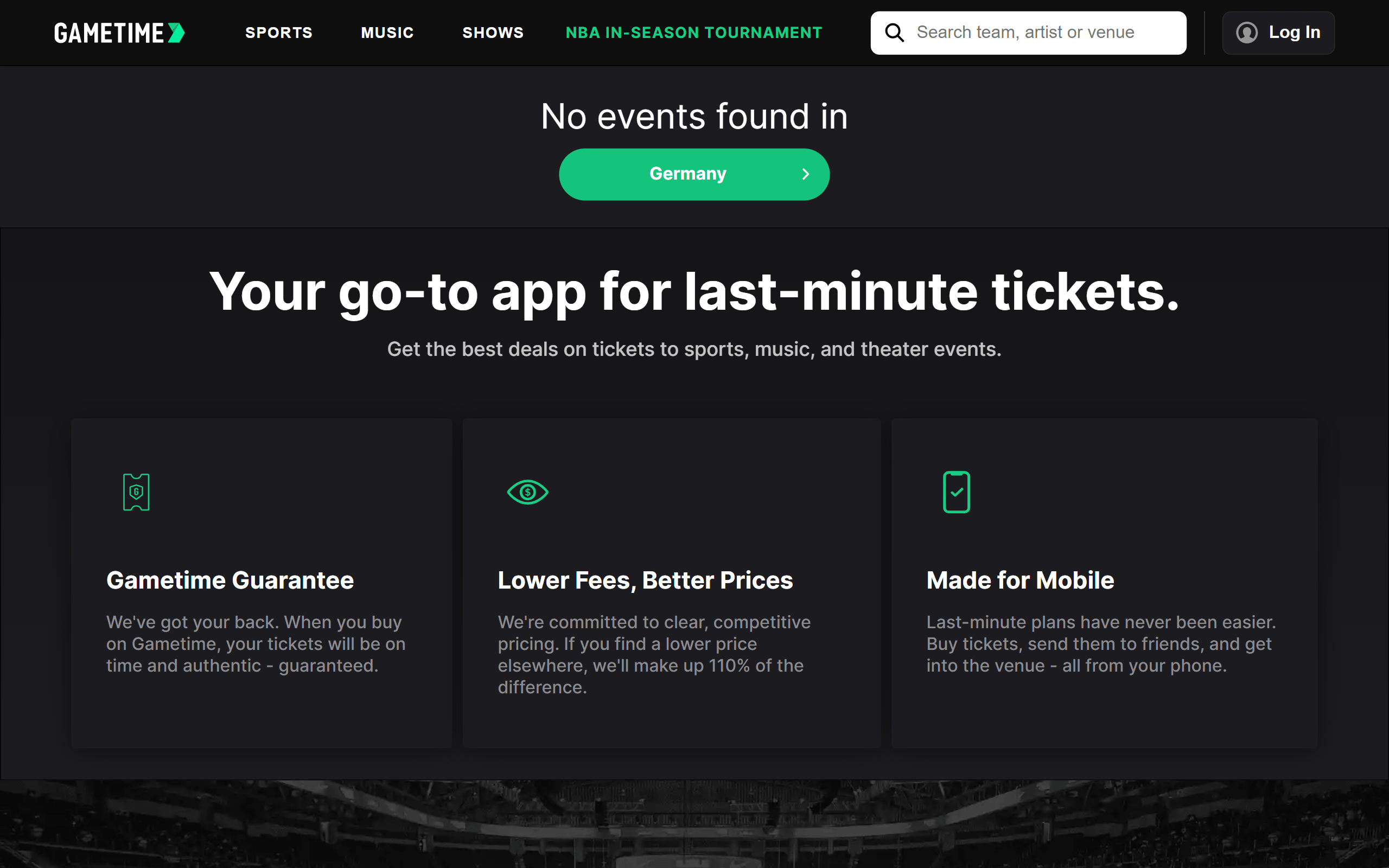Open the Music menu
1389x868 pixels.
click(x=387, y=33)
